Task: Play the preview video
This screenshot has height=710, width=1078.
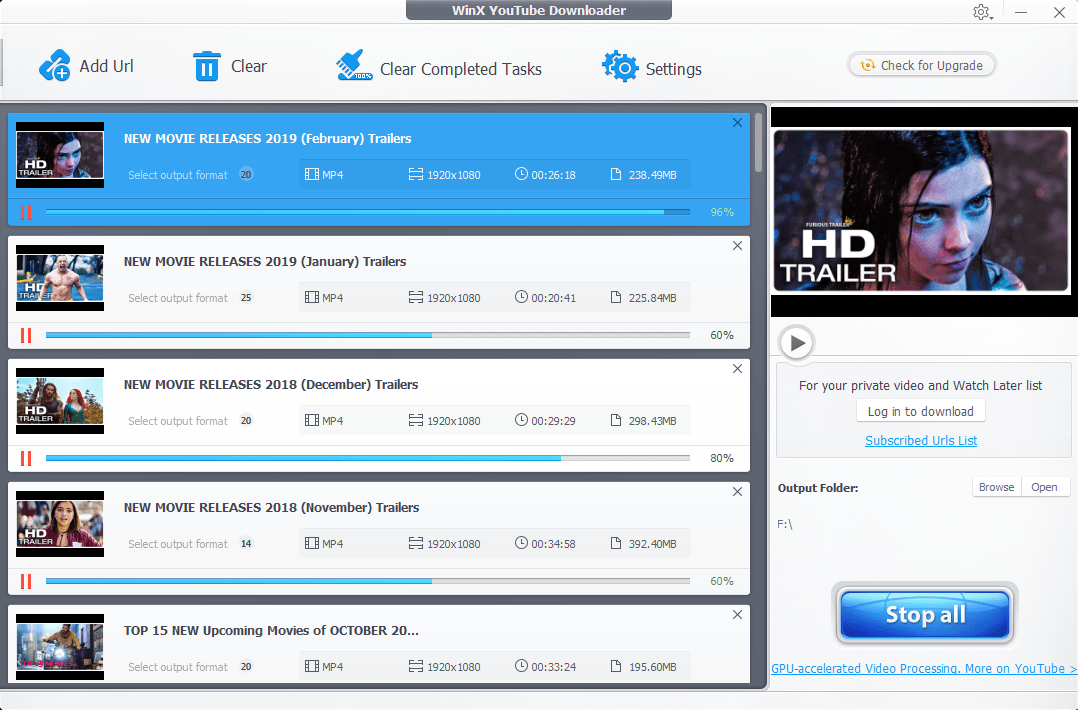Action: (797, 342)
